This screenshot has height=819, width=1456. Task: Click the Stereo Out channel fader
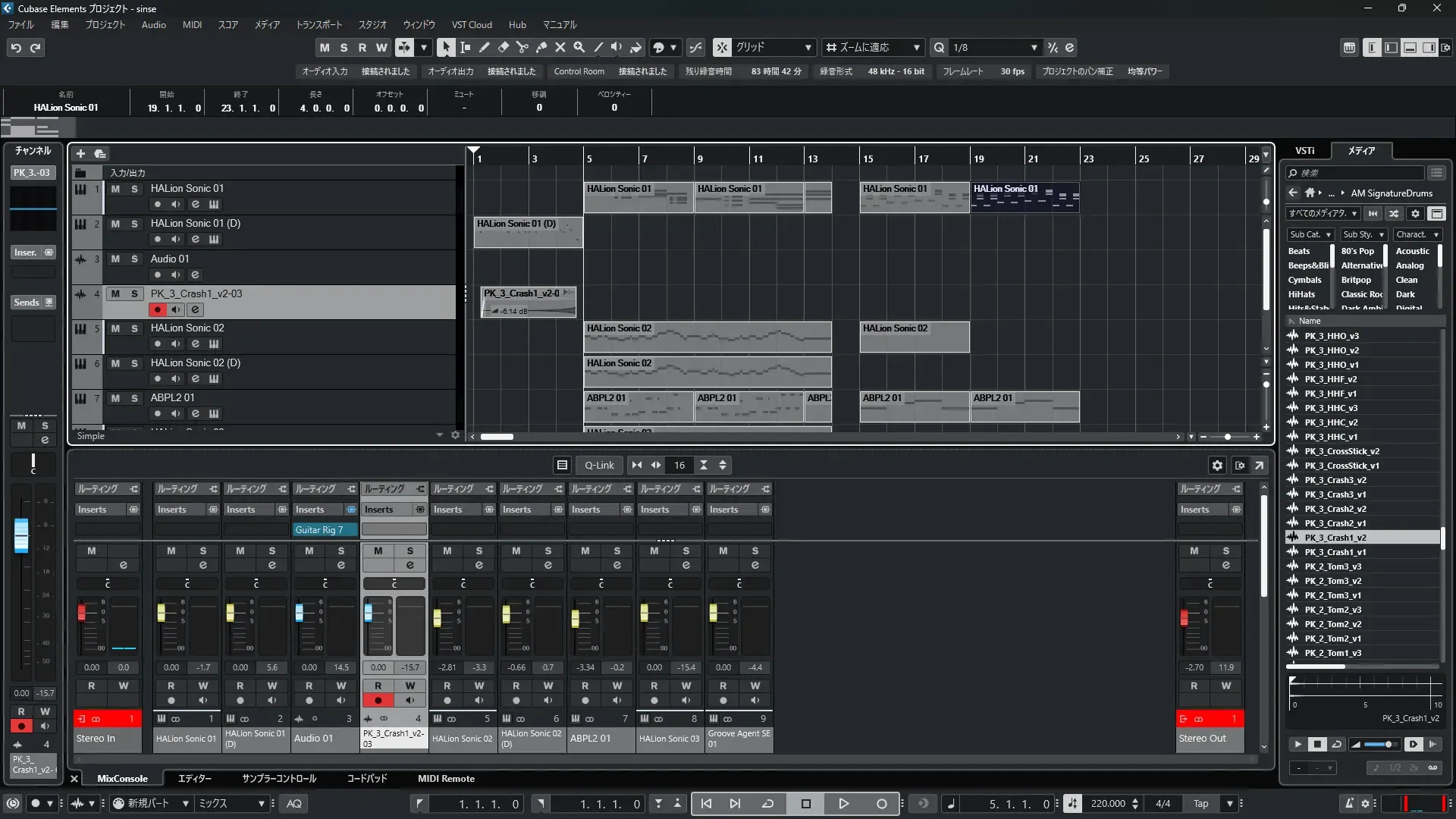click(1184, 618)
